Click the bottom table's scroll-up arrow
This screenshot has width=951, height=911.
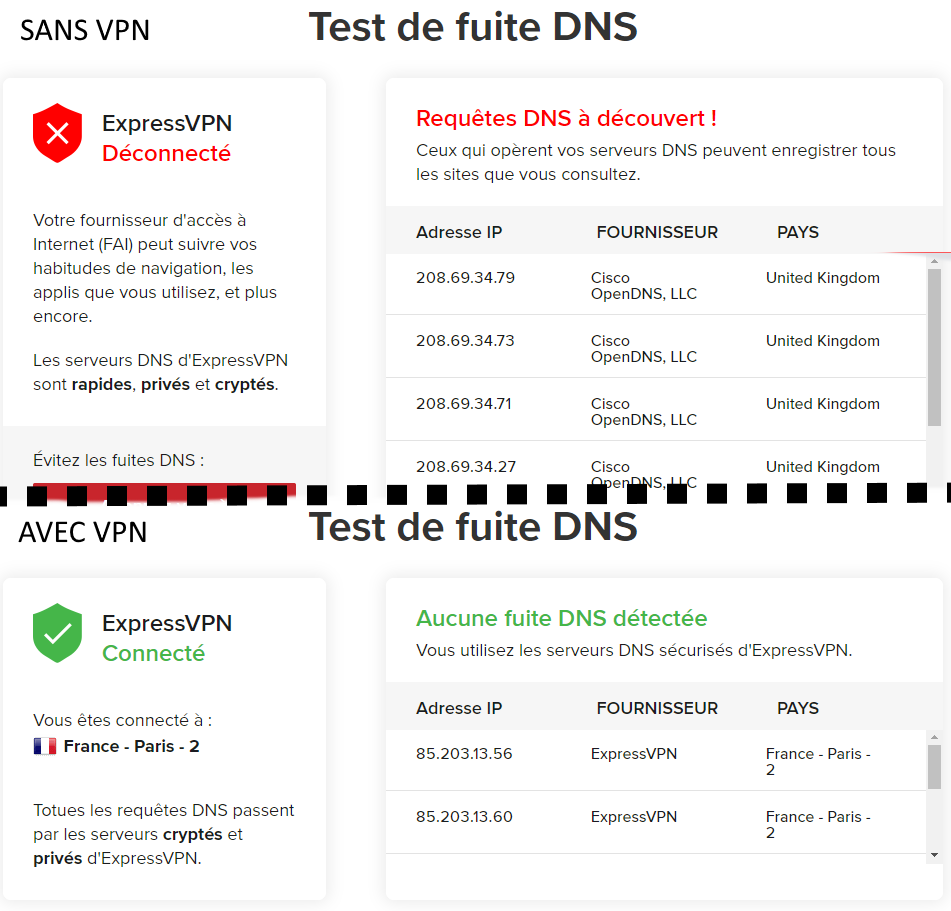click(x=934, y=738)
